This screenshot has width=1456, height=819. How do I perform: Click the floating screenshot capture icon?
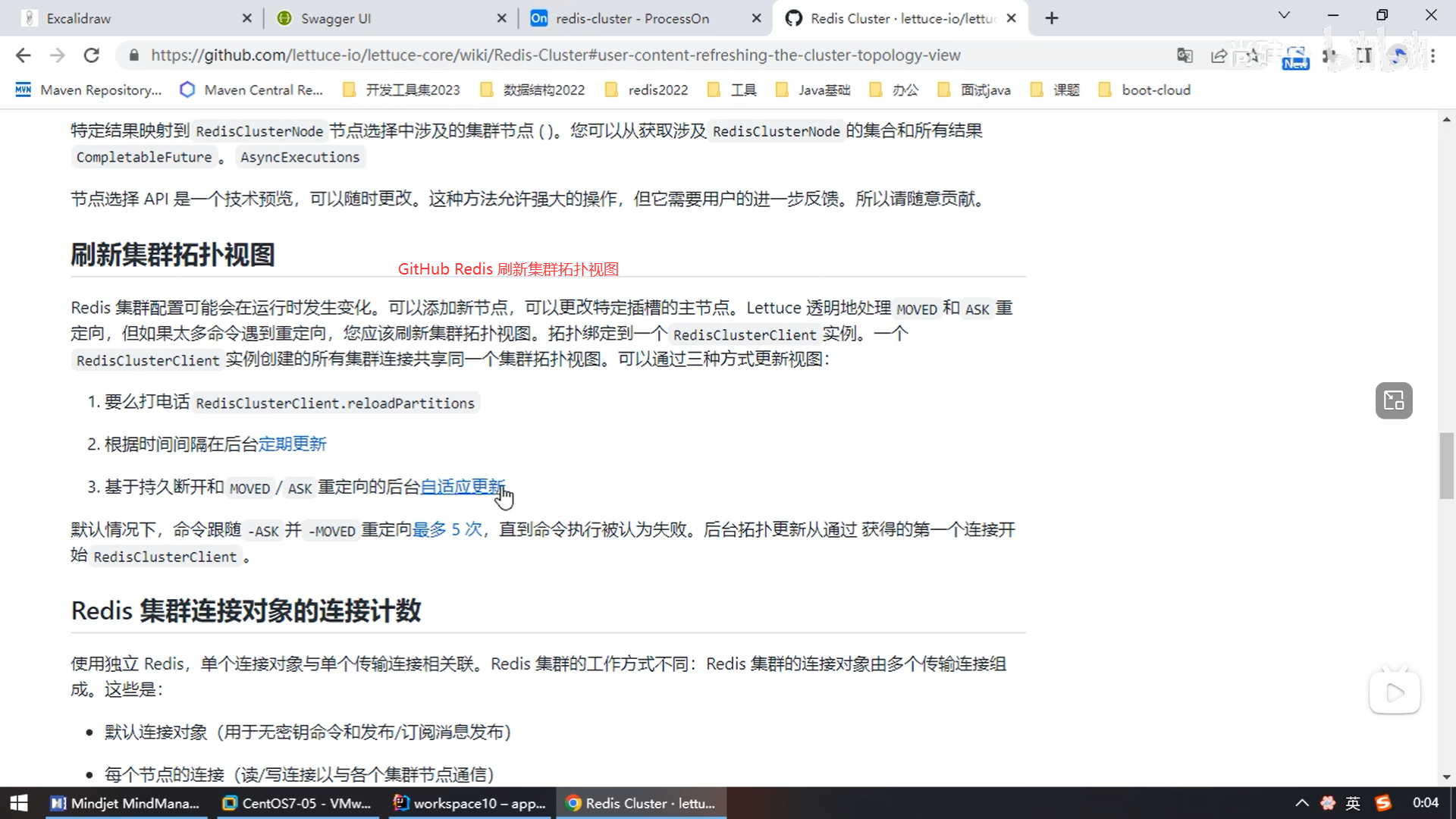[x=1394, y=400]
